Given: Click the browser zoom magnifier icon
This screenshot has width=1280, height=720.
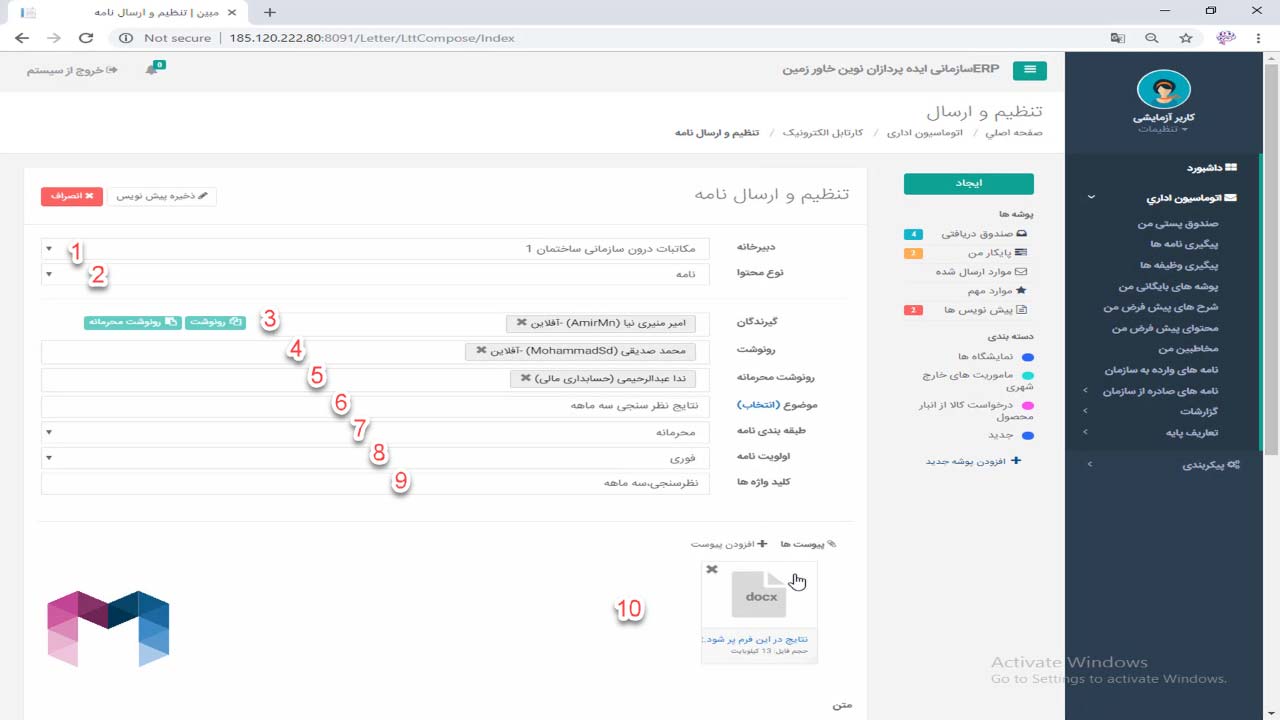Looking at the screenshot, I should (x=1152, y=38).
